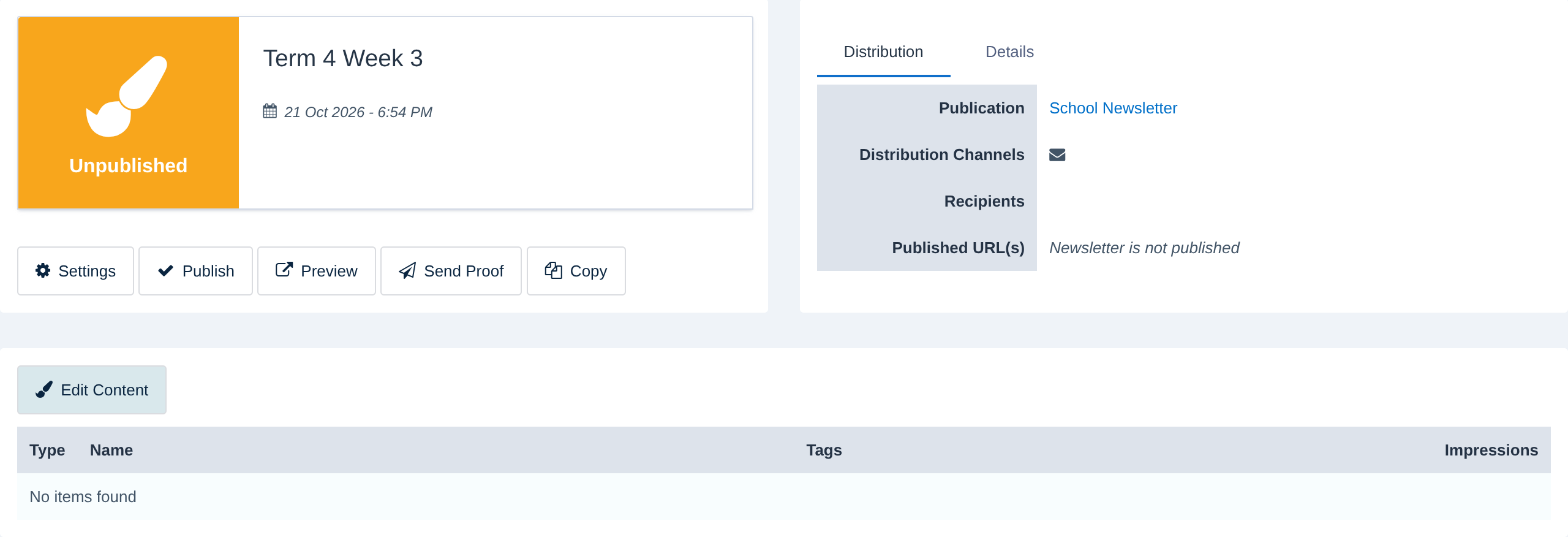Open newsletter Settings

coord(75,271)
